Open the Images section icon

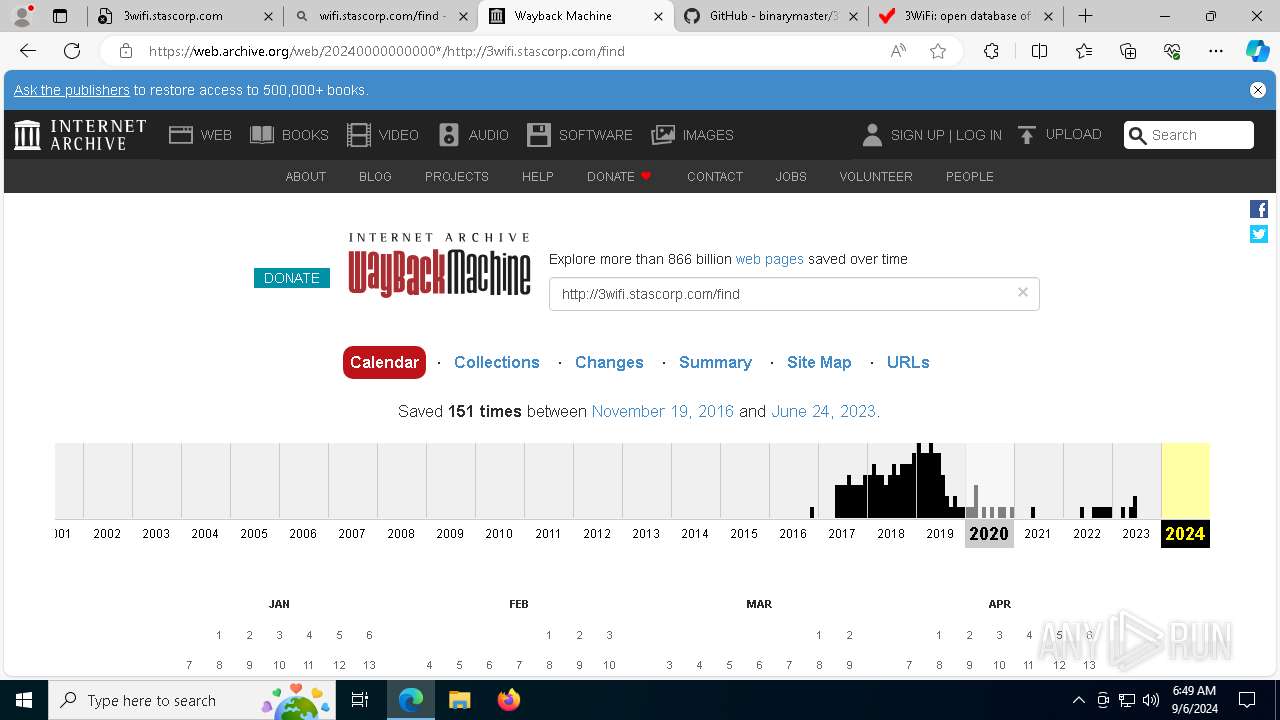point(663,135)
